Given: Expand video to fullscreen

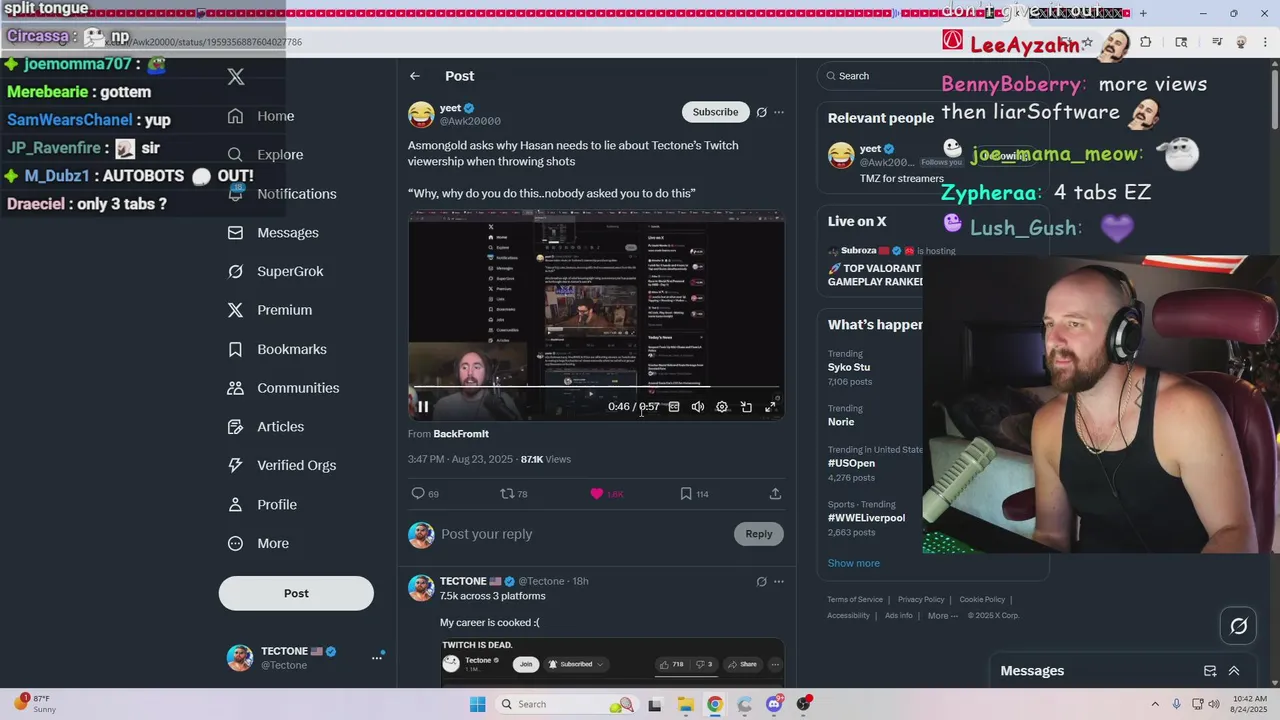Looking at the screenshot, I should coord(770,407).
